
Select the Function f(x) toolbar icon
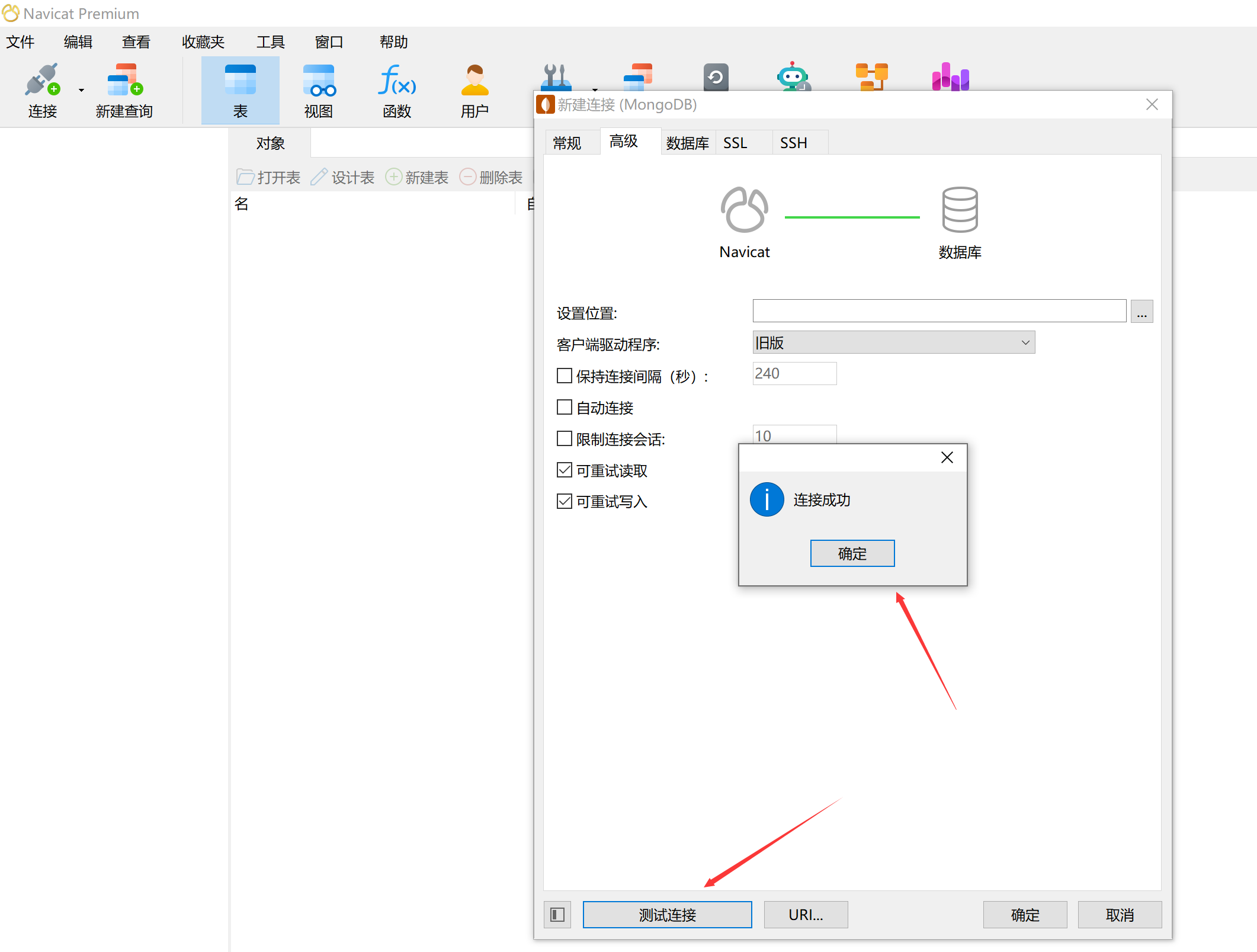[397, 79]
